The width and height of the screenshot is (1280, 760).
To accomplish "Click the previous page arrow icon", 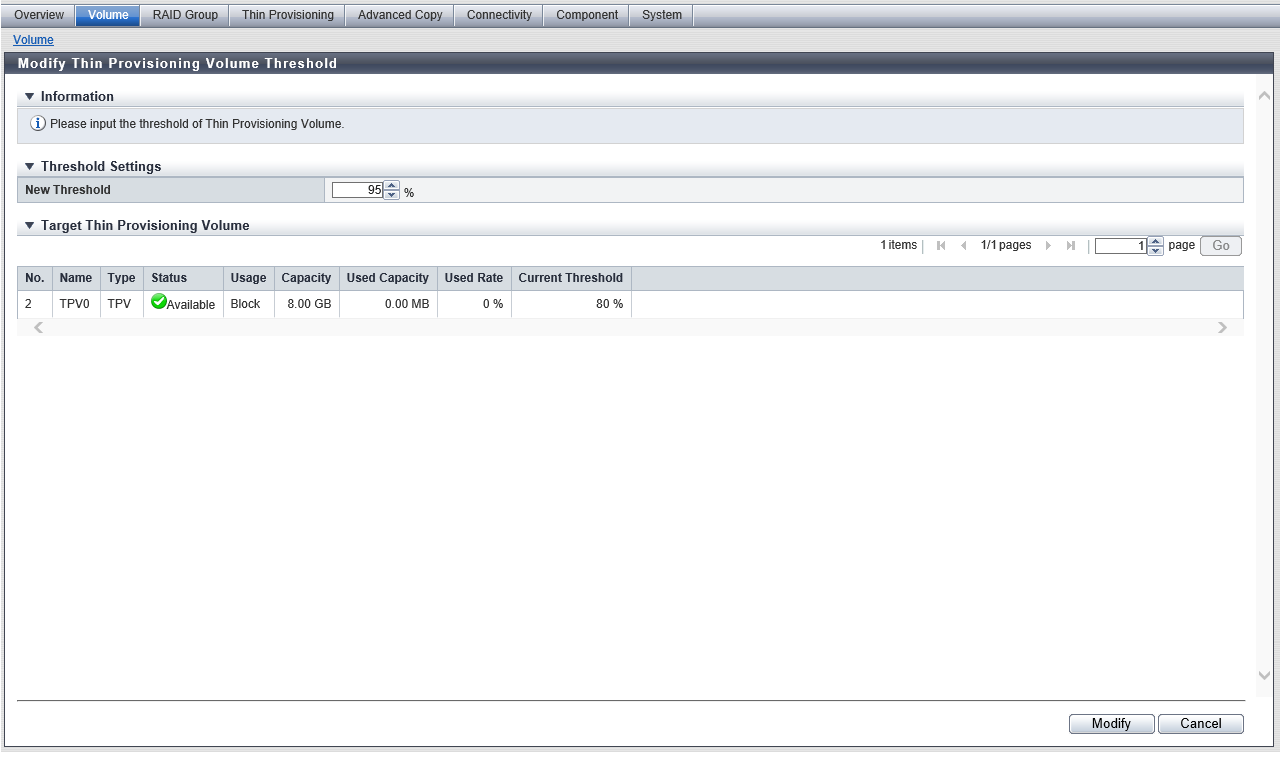I will click(963, 246).
